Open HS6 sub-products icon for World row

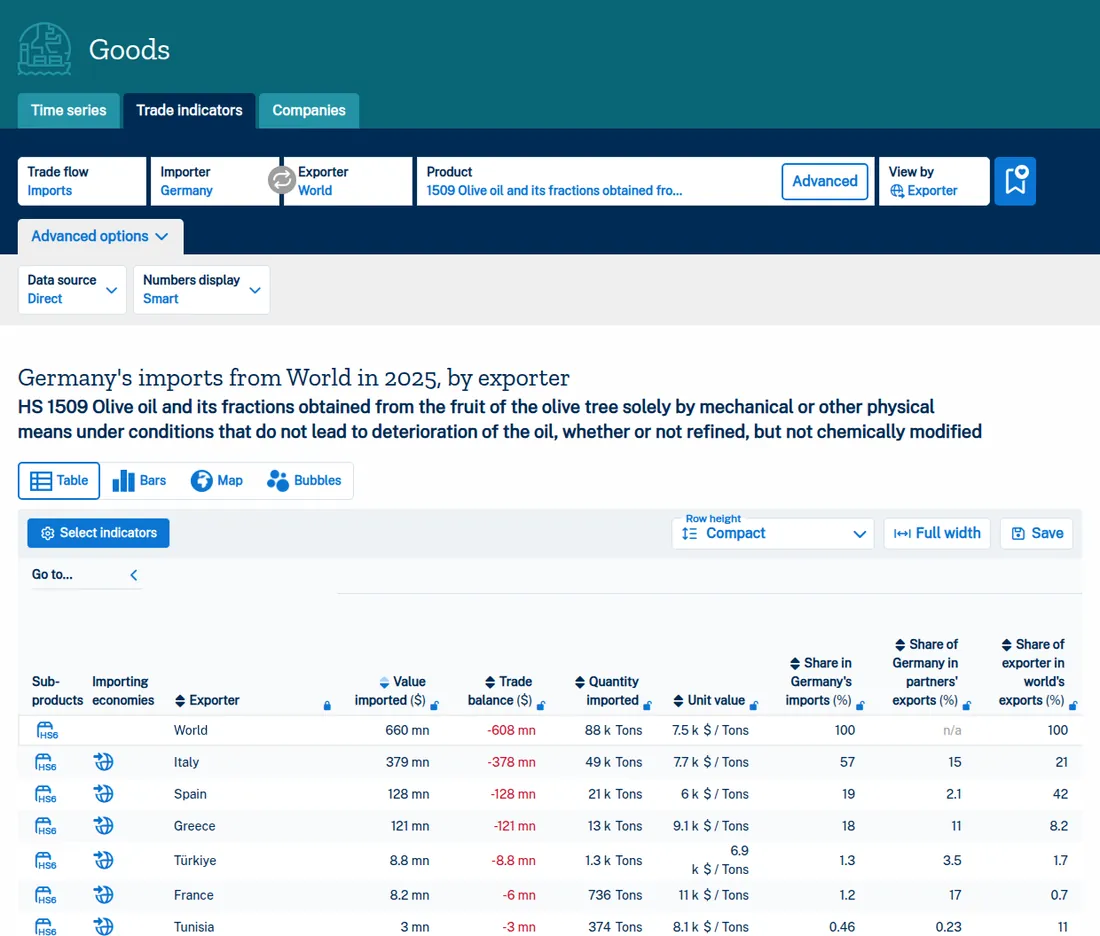(47, 730)
